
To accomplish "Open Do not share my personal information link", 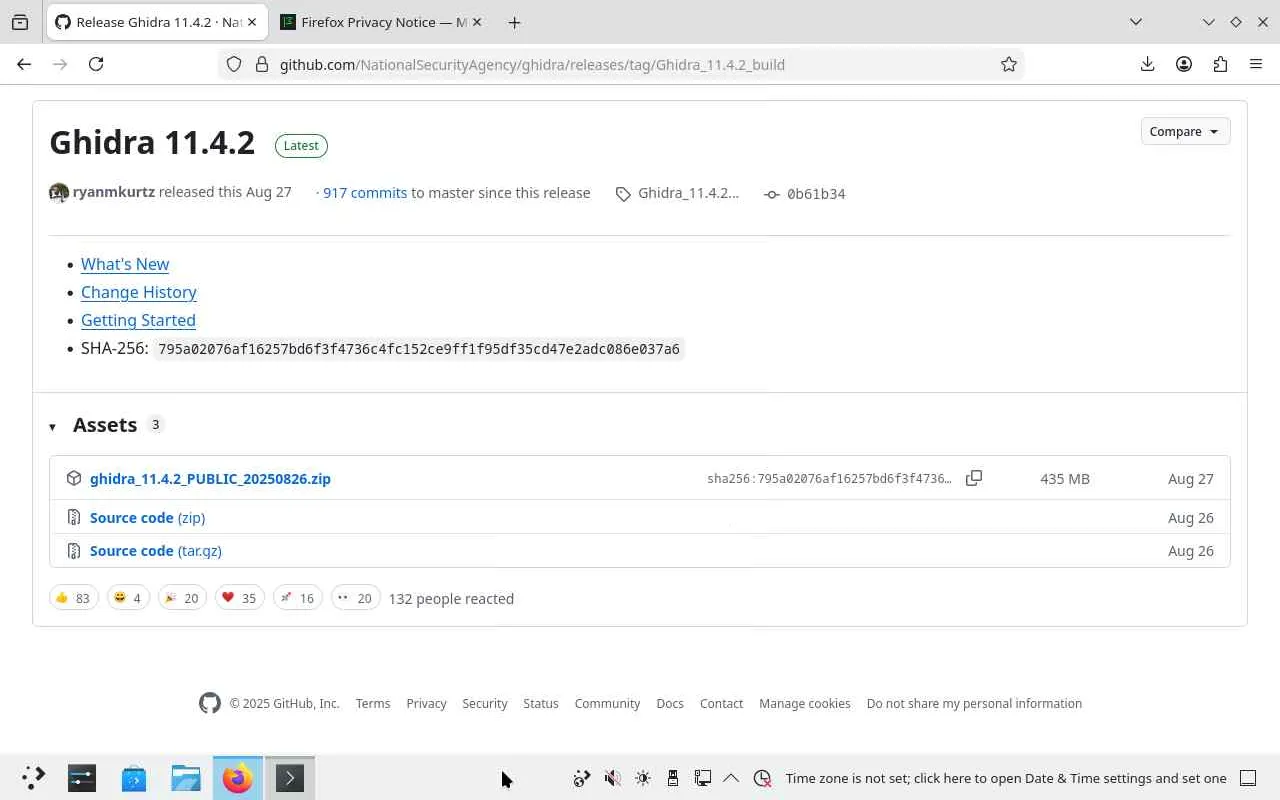I will (974, 703).
